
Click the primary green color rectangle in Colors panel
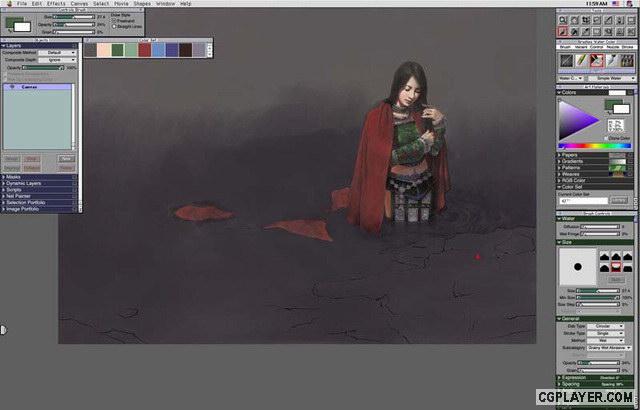[x=612, y=104]
